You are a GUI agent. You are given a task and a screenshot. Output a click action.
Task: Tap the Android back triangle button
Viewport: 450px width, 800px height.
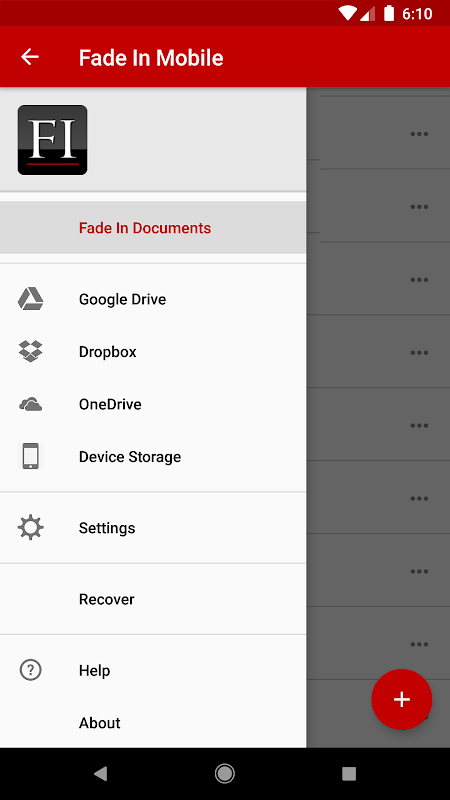101,774
